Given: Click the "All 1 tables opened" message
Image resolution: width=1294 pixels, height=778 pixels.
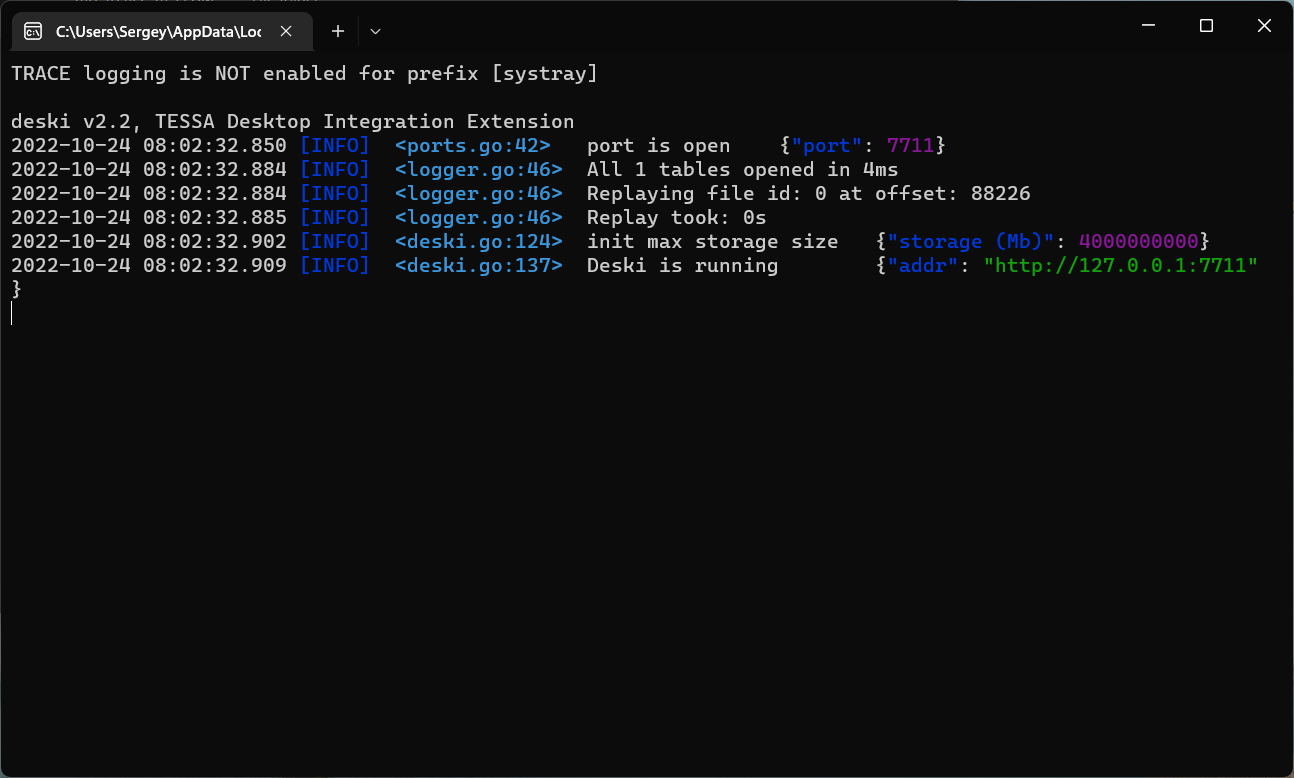Looking at the screenshot, I should (x=742, y=170).
